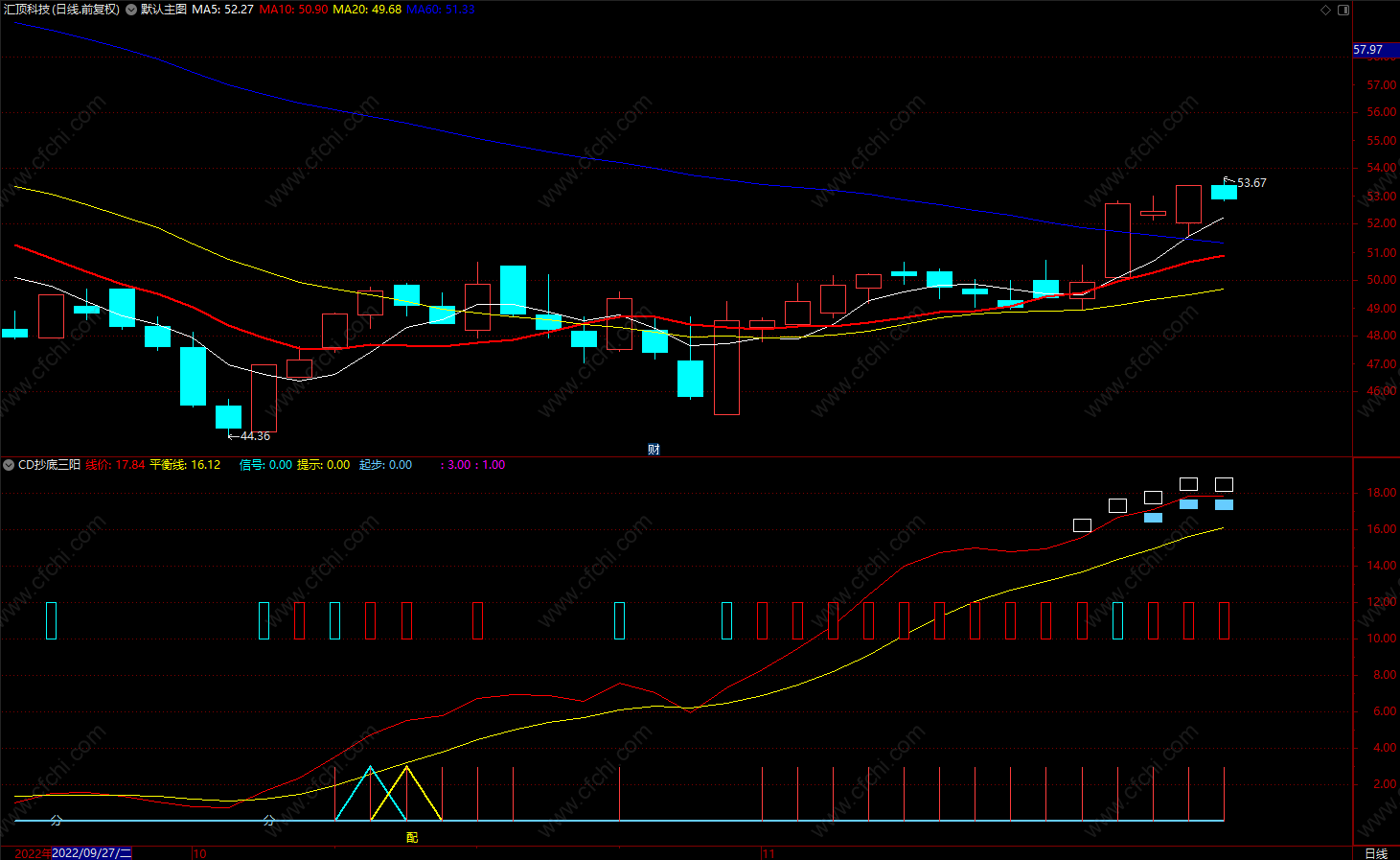
Task: Click the CD抄底三阳 indicator name
Action: click(49, 465)
